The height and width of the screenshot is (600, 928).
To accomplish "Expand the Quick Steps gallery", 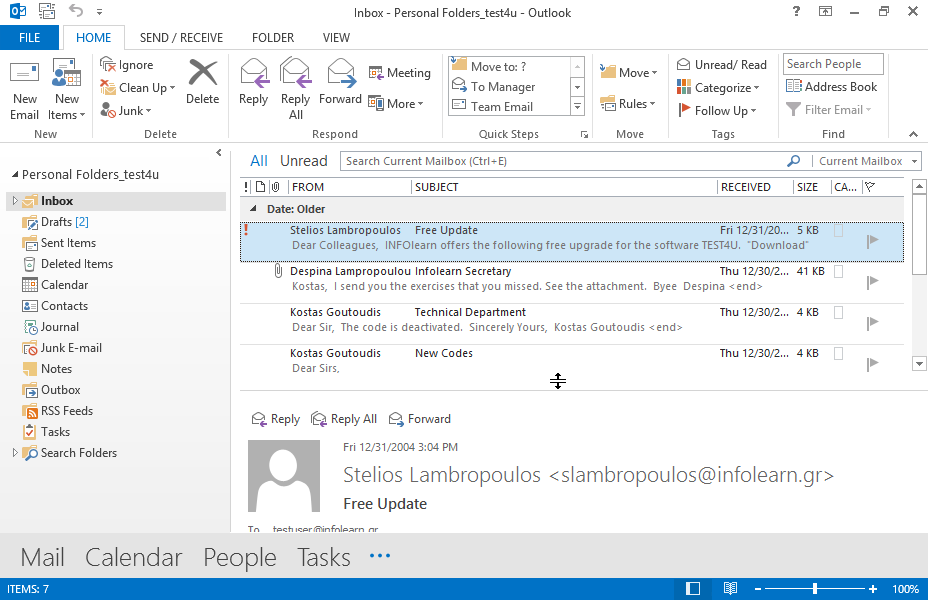I will 577,107.
